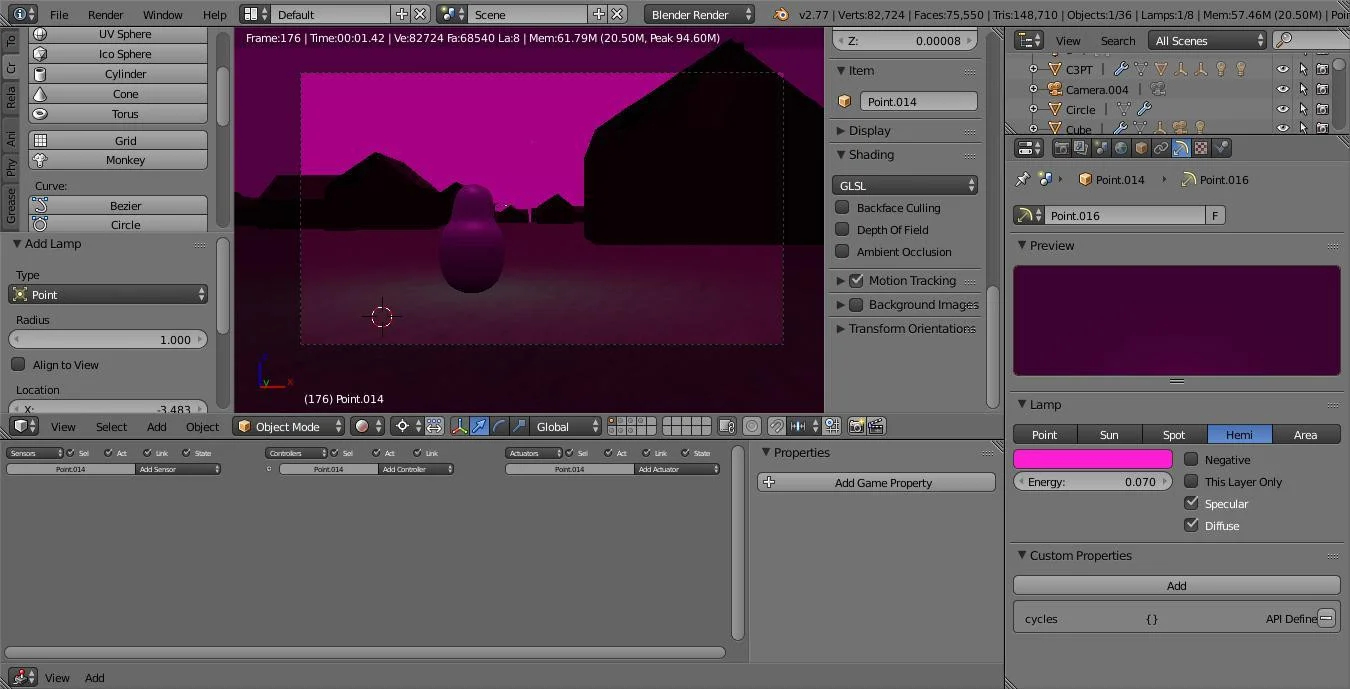1350x689 pixels.
Task: Open the magenta lamp color swatch
Action: [x=1092, y=459]
